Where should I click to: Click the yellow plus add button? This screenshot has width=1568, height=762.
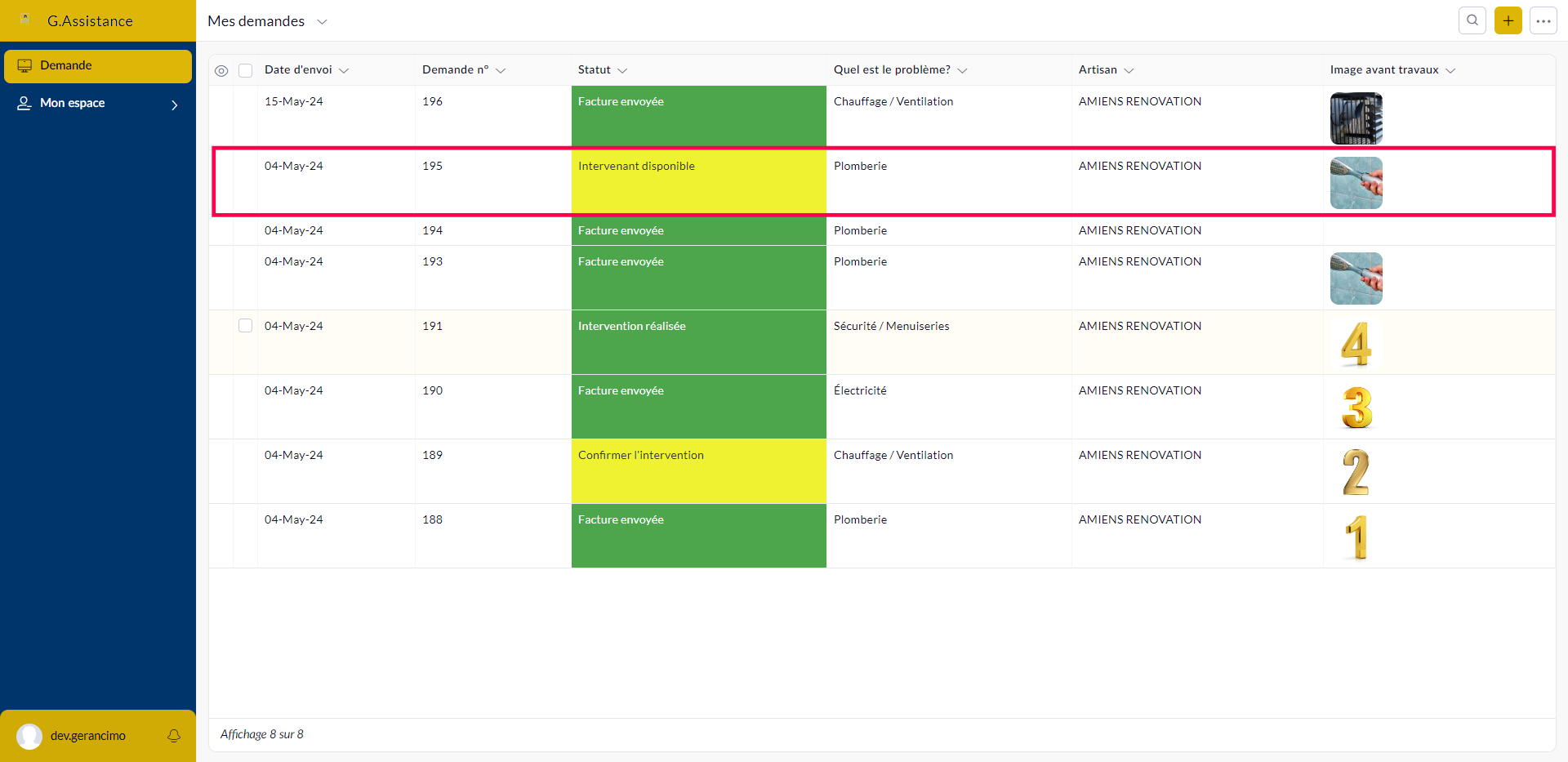[x=1508, y=20]
